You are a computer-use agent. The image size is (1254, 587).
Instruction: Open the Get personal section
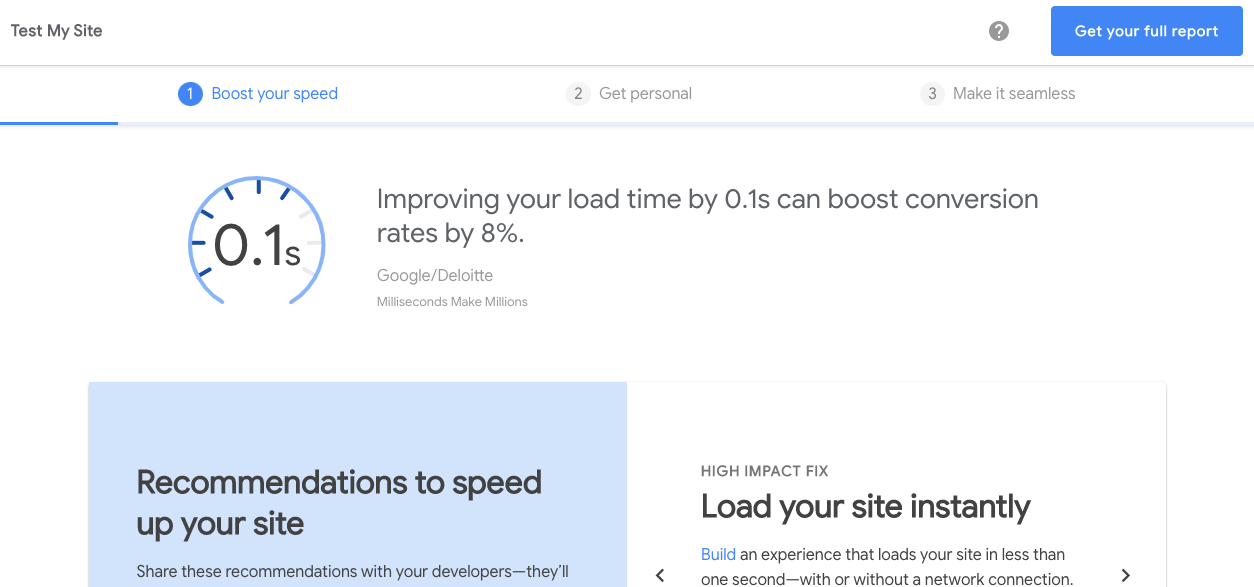[x=646, y=93]
